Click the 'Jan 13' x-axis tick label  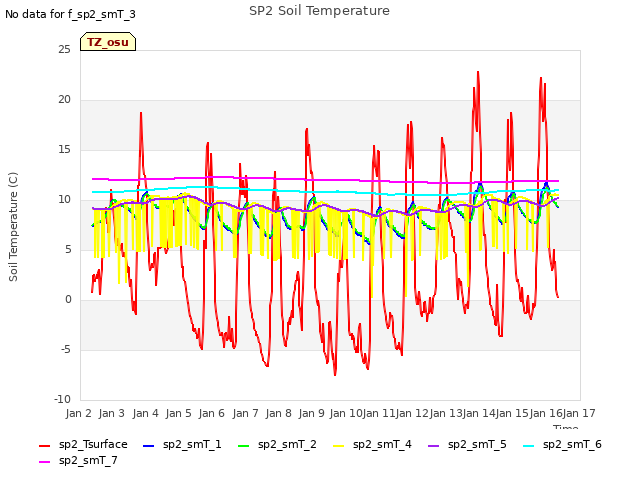click(x=446, y=413)
